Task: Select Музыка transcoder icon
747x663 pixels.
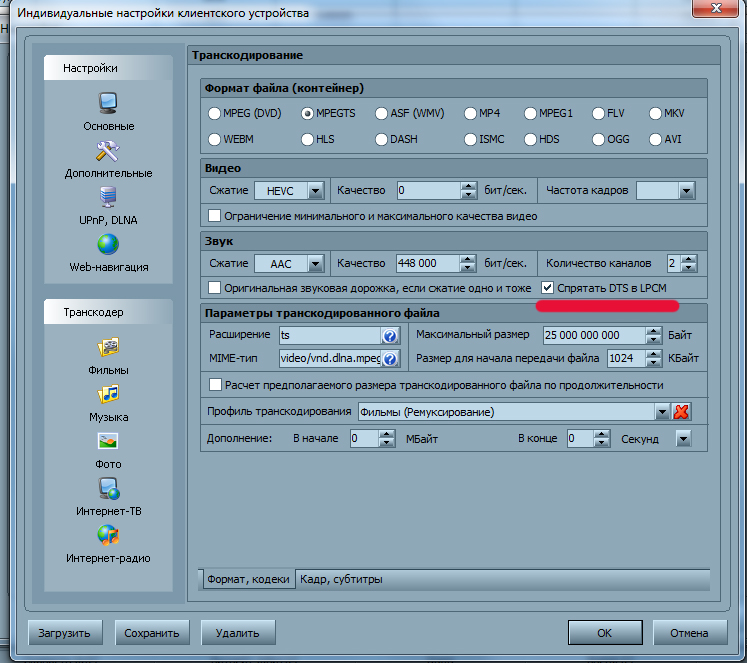Action: click(x=108, y=394)
